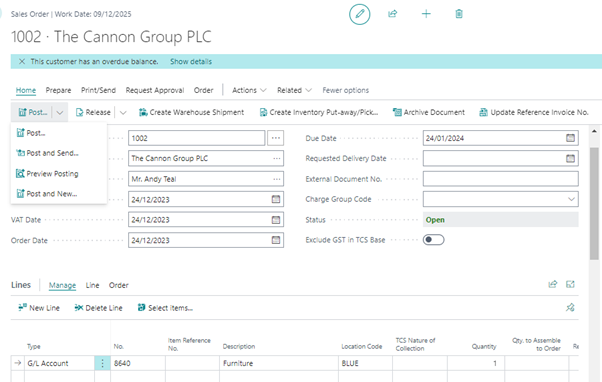This screenshot has height=382, width=602.
Task: Click the 8640 number cell
Action: click(138, 363)
